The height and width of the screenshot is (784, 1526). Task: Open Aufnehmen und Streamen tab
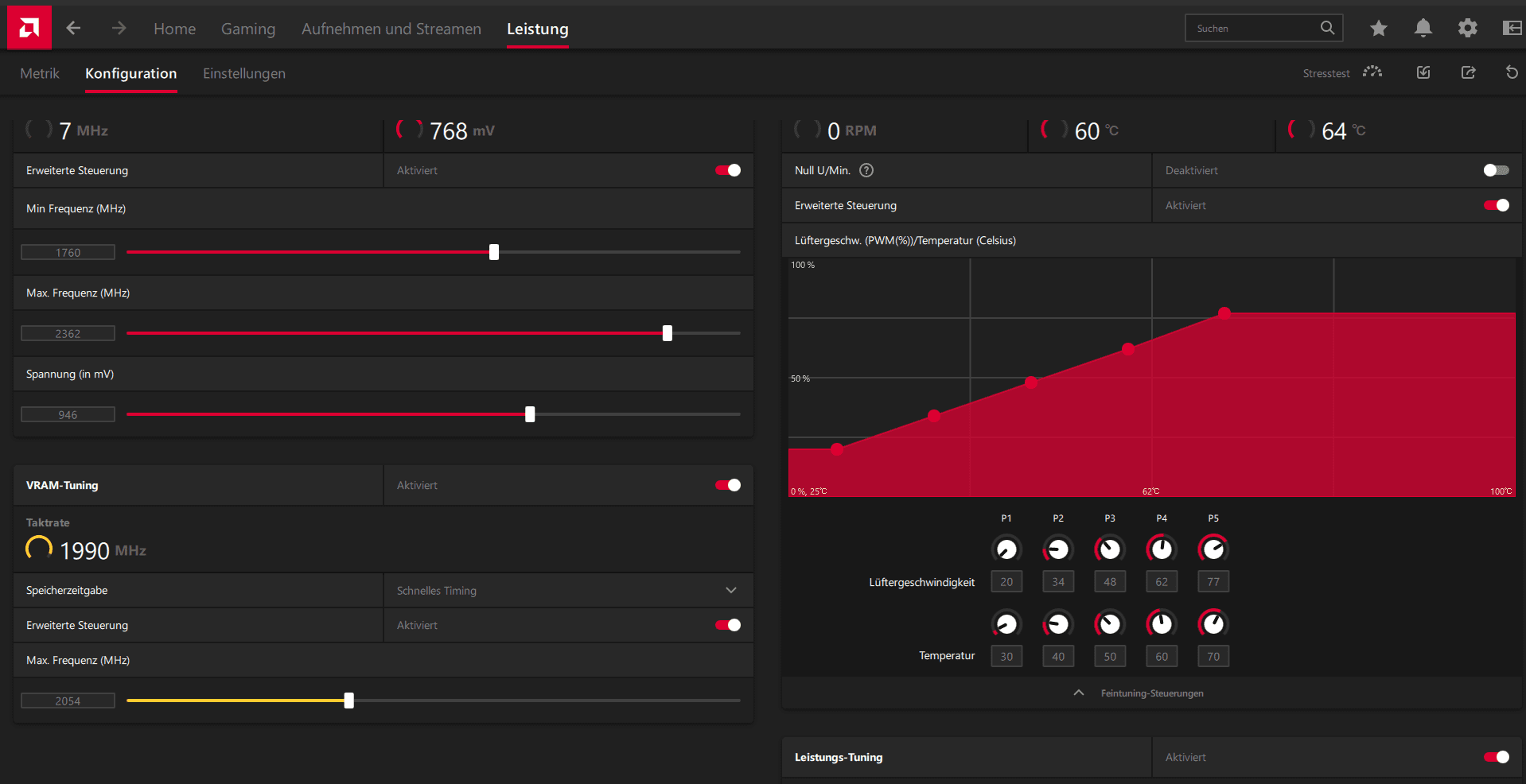point(391,29)
